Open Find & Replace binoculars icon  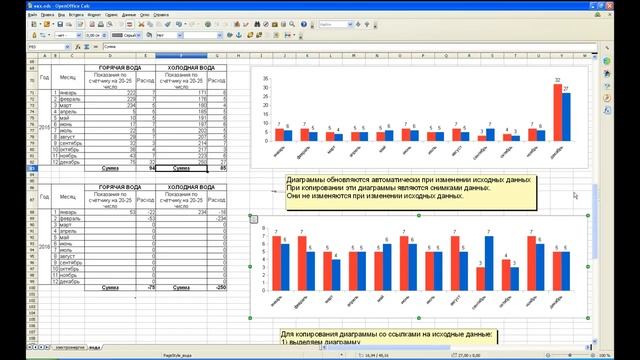pyautogui.click(x=257, y=24)
